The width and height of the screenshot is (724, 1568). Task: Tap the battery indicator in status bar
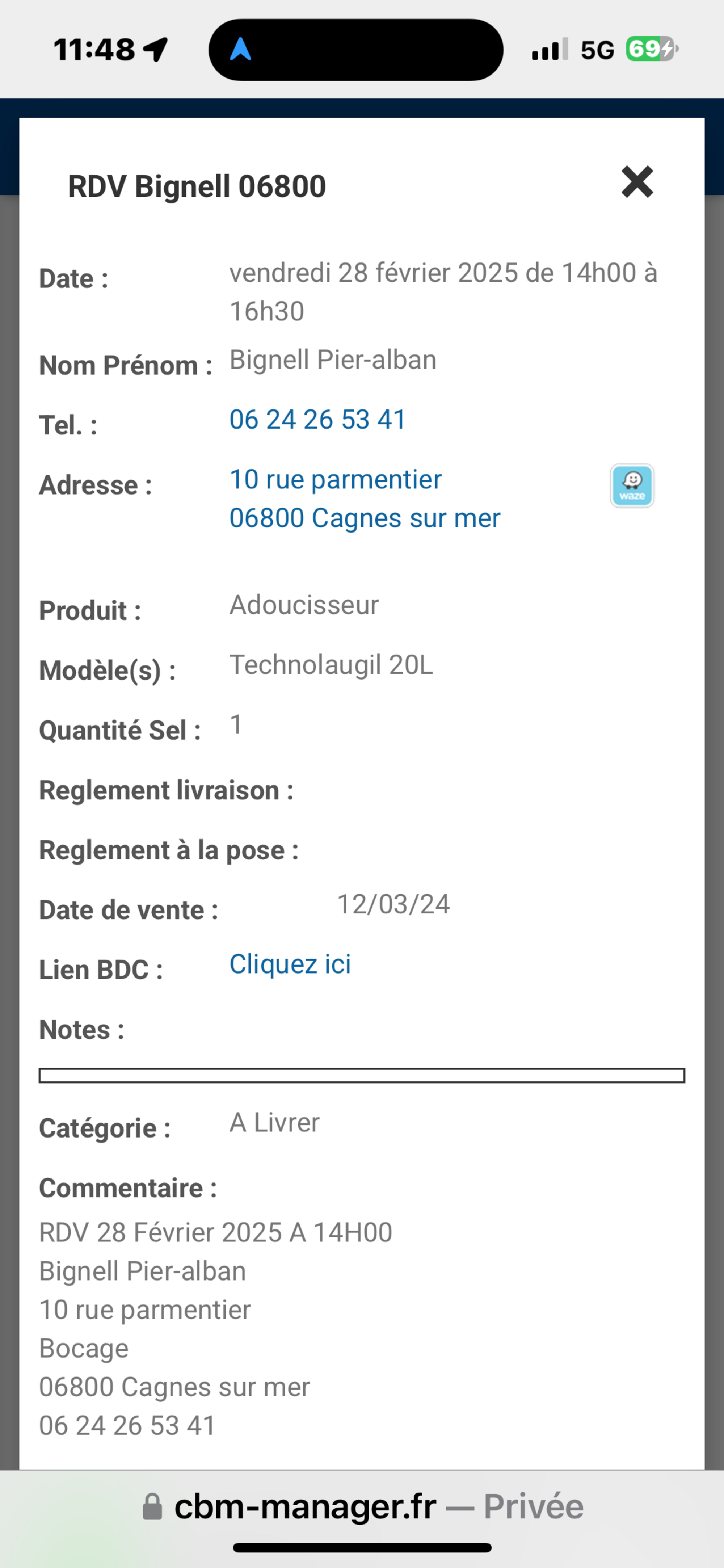click(652, 49)
